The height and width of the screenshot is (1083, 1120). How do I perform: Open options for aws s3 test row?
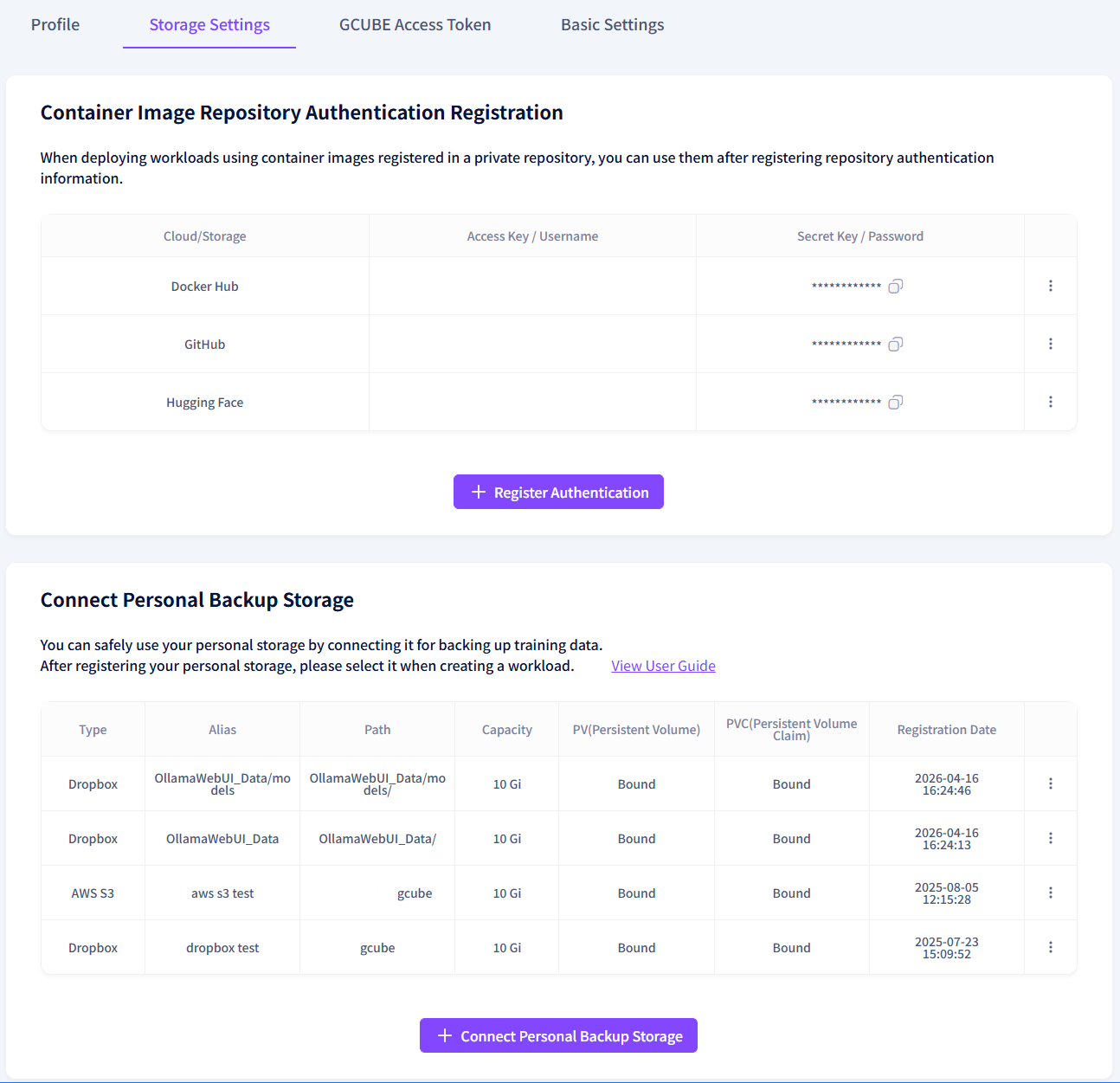(1051, 893)
